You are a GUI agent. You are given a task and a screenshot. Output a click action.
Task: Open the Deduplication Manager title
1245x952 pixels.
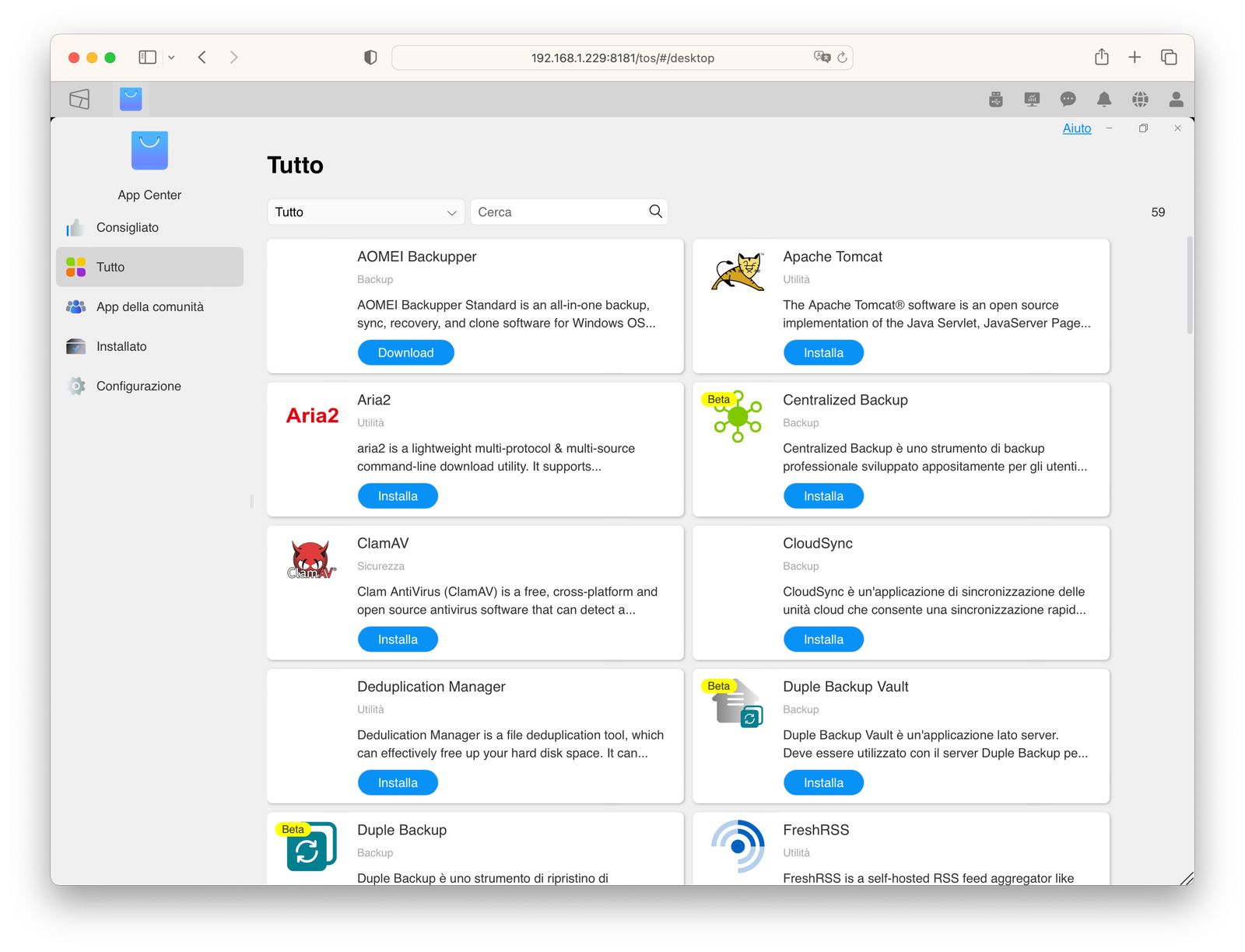click(x=431, y=687)
